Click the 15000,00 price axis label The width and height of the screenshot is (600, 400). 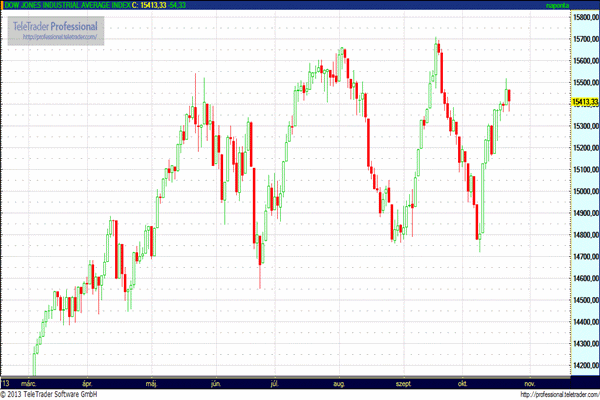584,190
